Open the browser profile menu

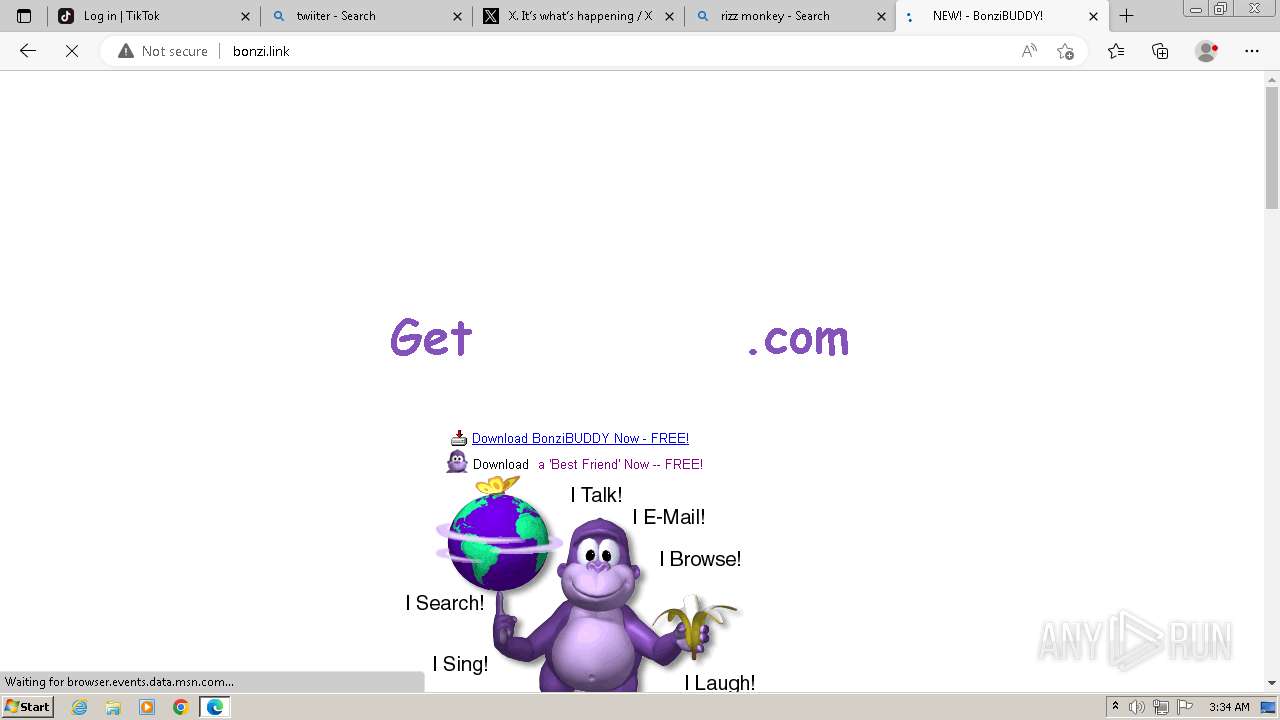pyautogui.click(x=1207, y=51)
